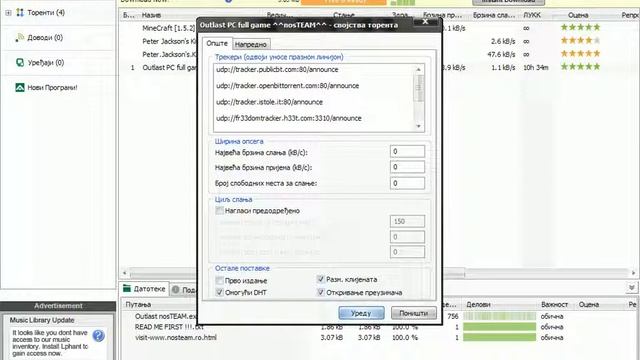This screenshot has width=640, height=360.
Task: Click the Највећа брзина слања input field
Action: 407,151
